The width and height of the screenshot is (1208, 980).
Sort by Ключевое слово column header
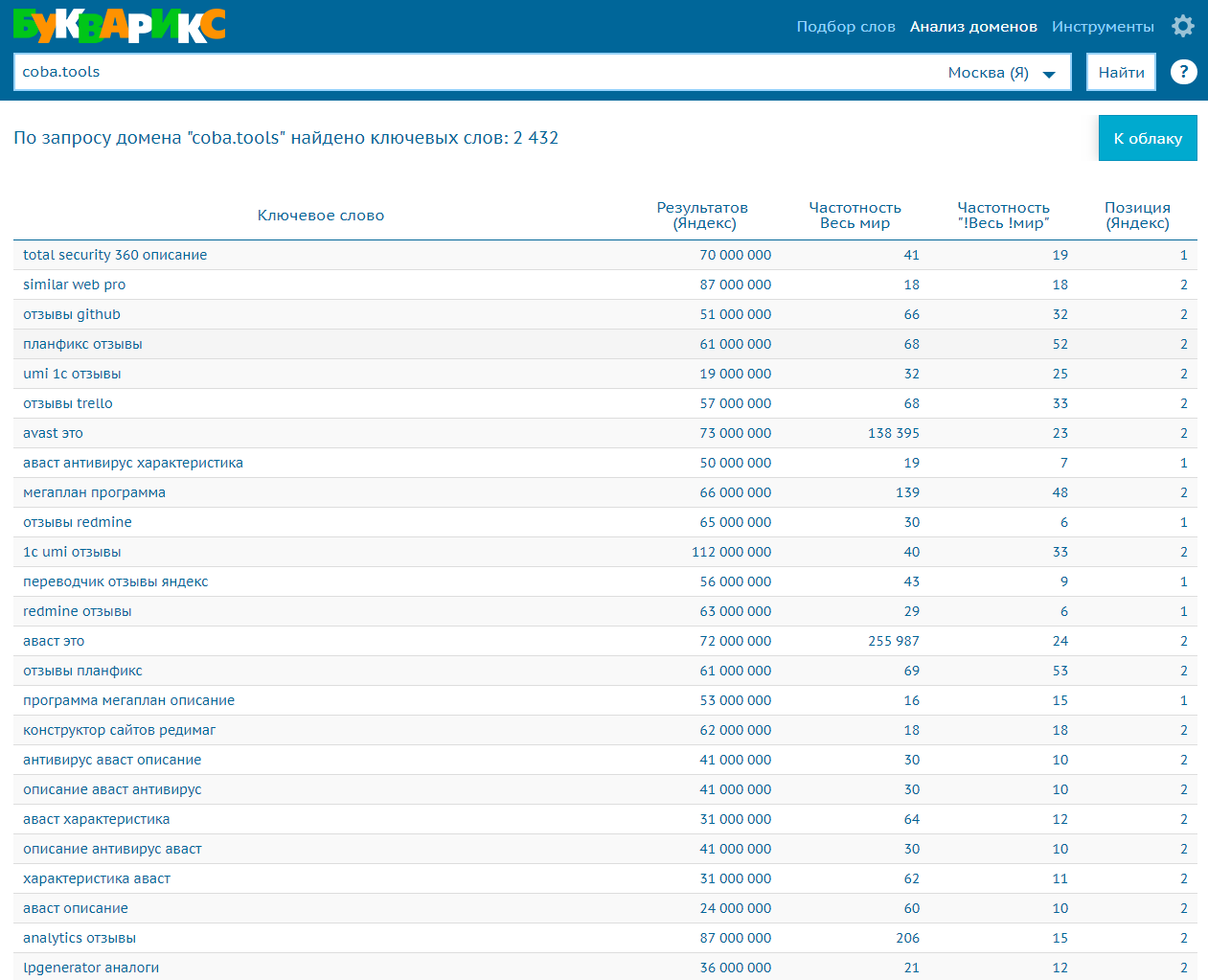point(321,216)
